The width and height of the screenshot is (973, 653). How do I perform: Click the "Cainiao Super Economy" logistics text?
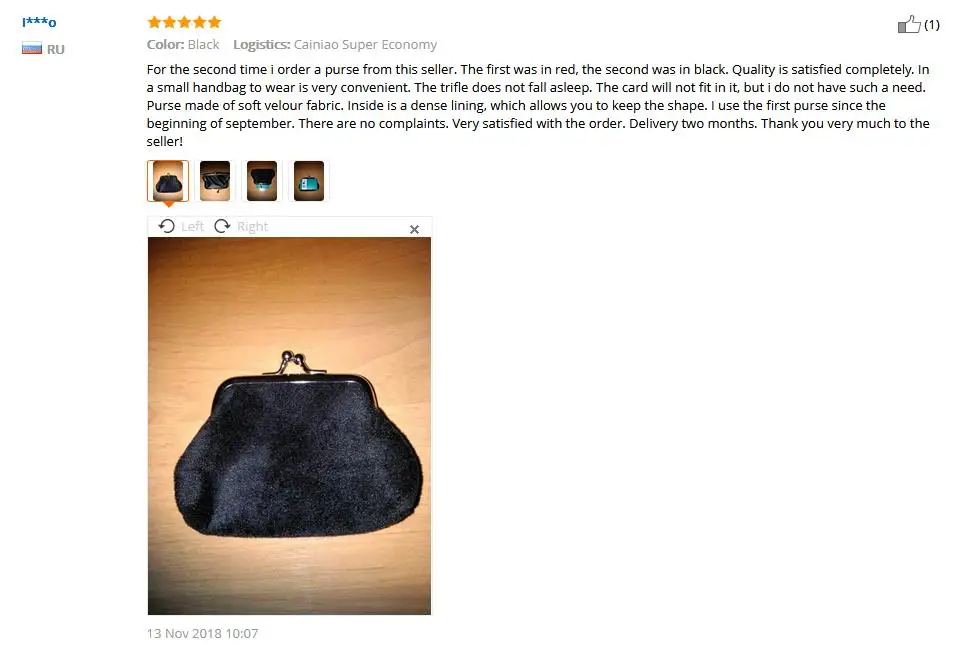365,45
